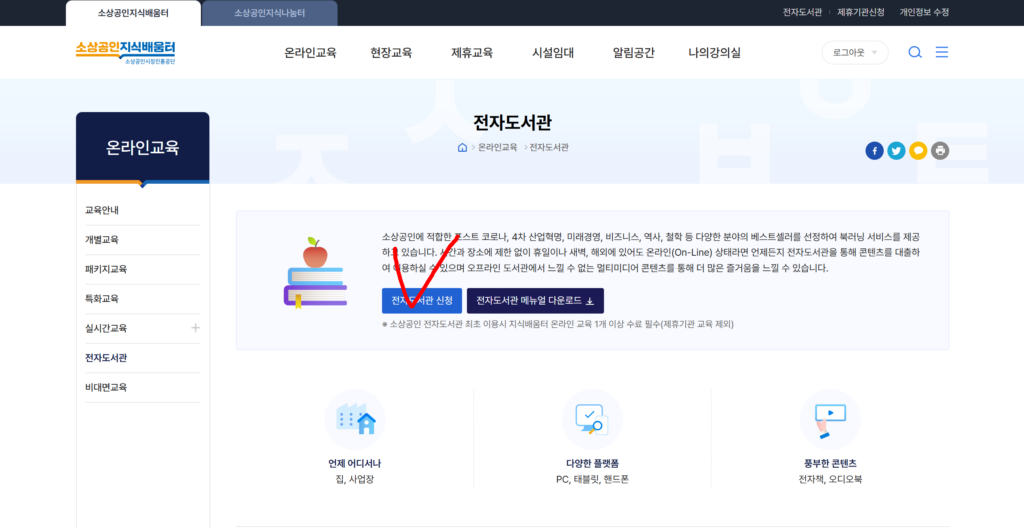Select 실시간교육 in sidebar
This screenshot has height=528, width=1024.
coord(106,328)
